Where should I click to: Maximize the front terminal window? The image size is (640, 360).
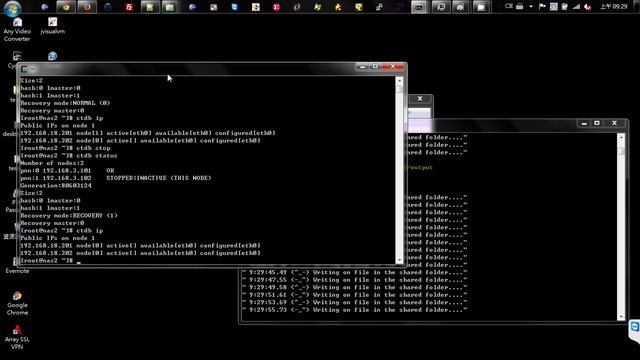pyautogui.click(x=376, y=67)
